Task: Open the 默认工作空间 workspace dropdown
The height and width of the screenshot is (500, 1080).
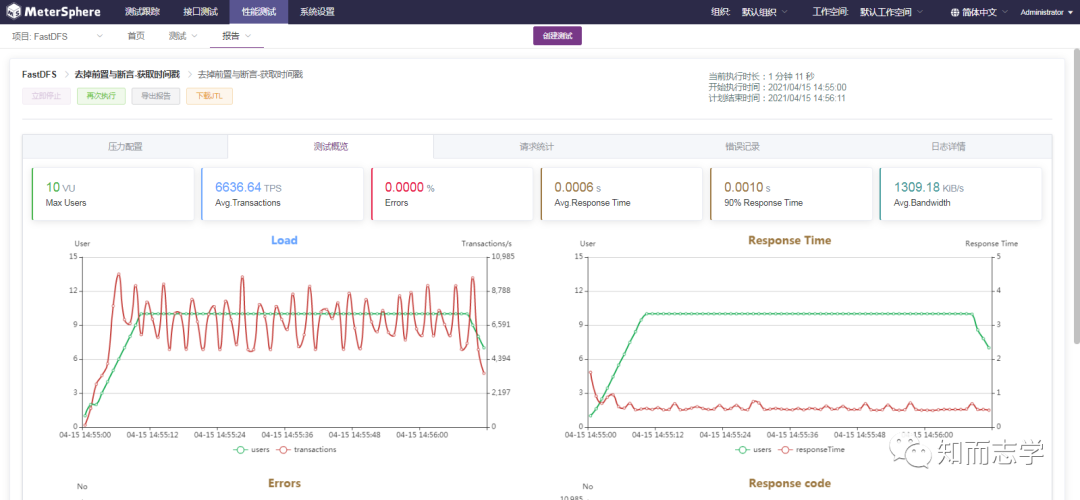Action: click(892, 12)
